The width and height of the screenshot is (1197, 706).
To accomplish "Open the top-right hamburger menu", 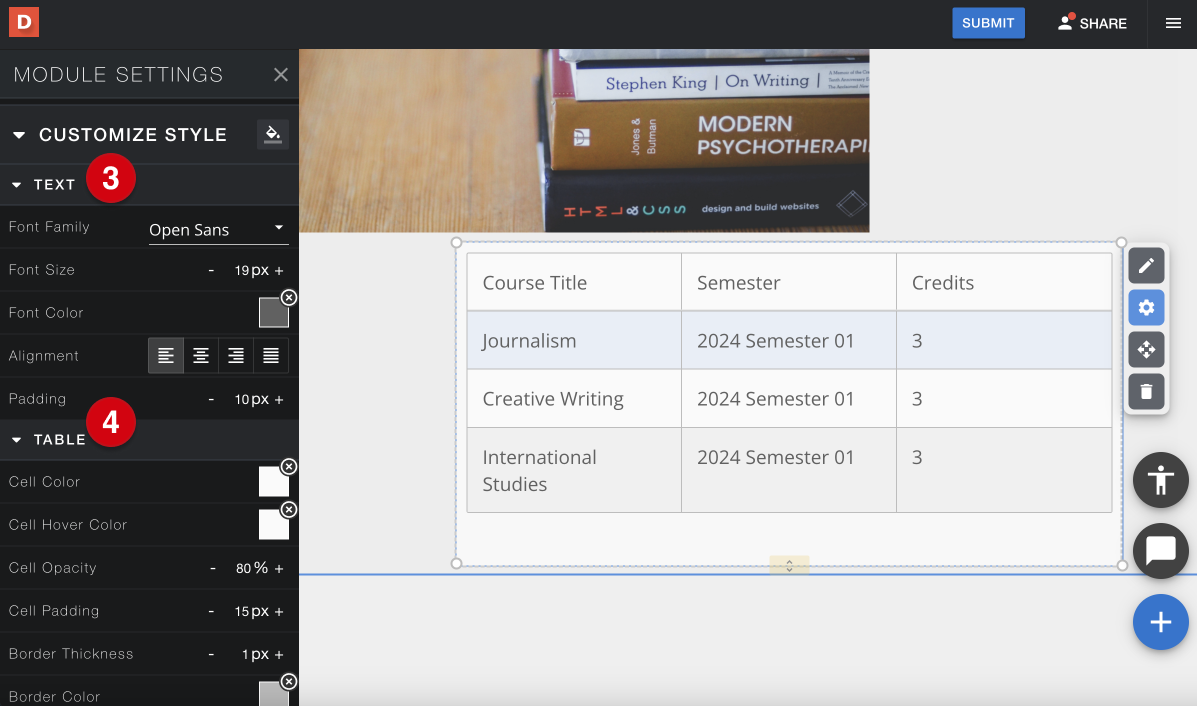I will pyautogui.click(x=1172, y=23).
